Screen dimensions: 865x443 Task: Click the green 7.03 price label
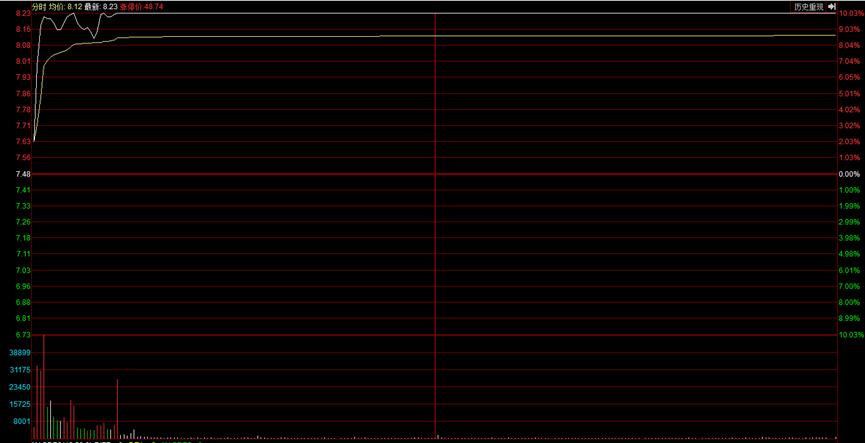point(23,270)
